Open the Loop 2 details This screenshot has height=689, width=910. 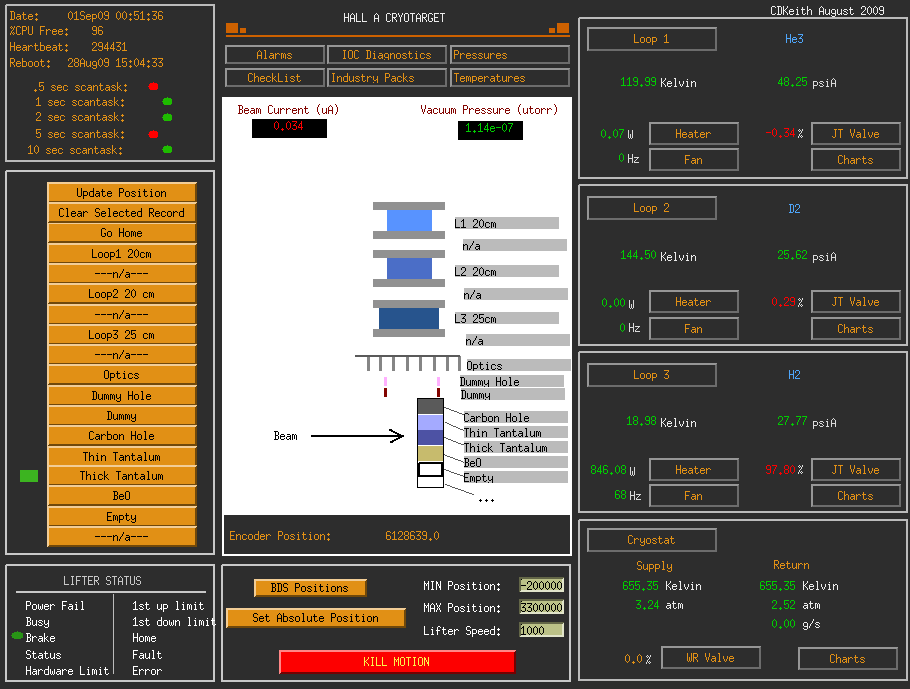[652, 208]
